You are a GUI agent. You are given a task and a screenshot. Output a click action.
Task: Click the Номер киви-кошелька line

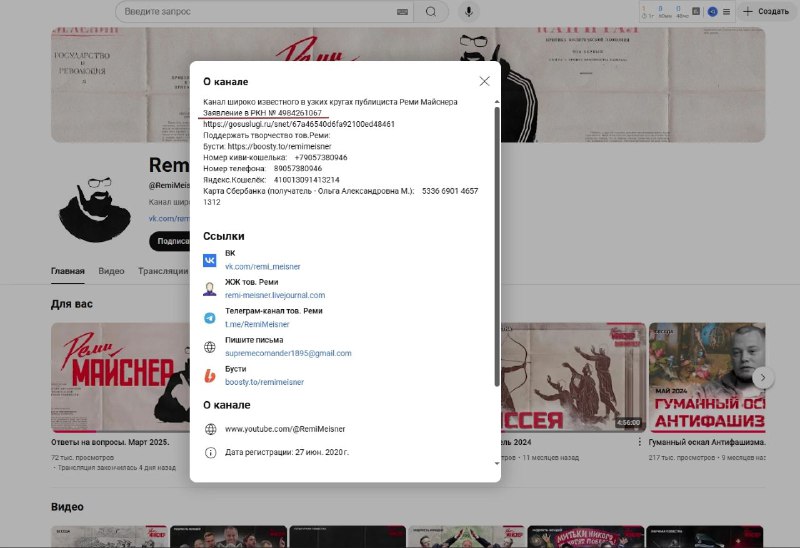276,158
